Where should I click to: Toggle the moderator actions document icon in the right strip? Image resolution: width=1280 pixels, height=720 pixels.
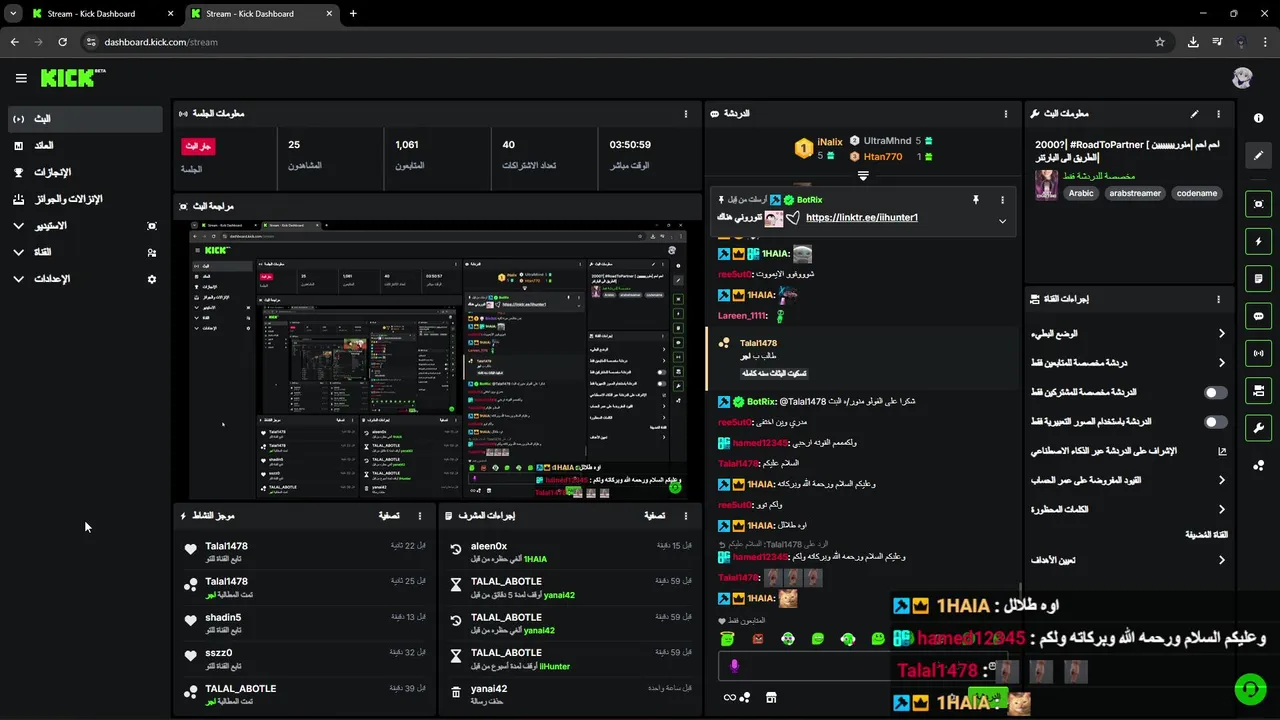pos(1258,278)
